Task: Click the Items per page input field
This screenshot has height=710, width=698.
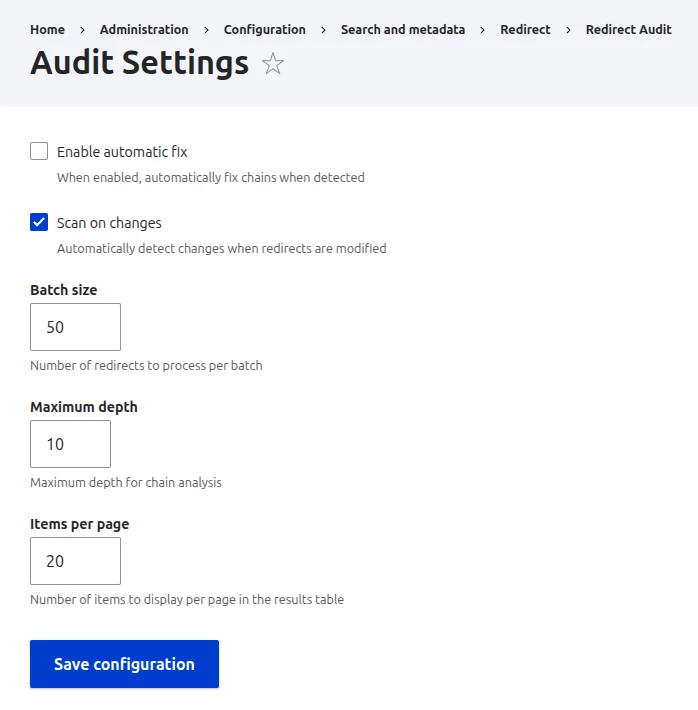Action: coord(75,561)
